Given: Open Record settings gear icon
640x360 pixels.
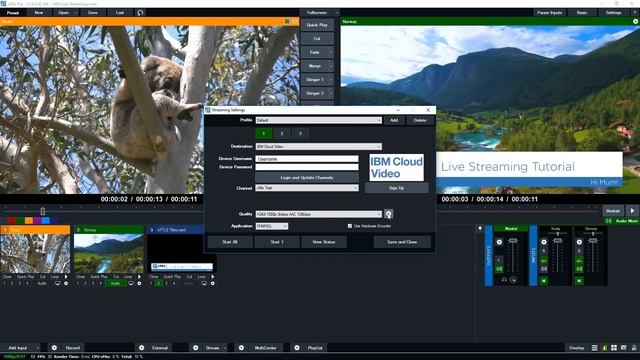Looking at the screenshot, I should point(54,348).
